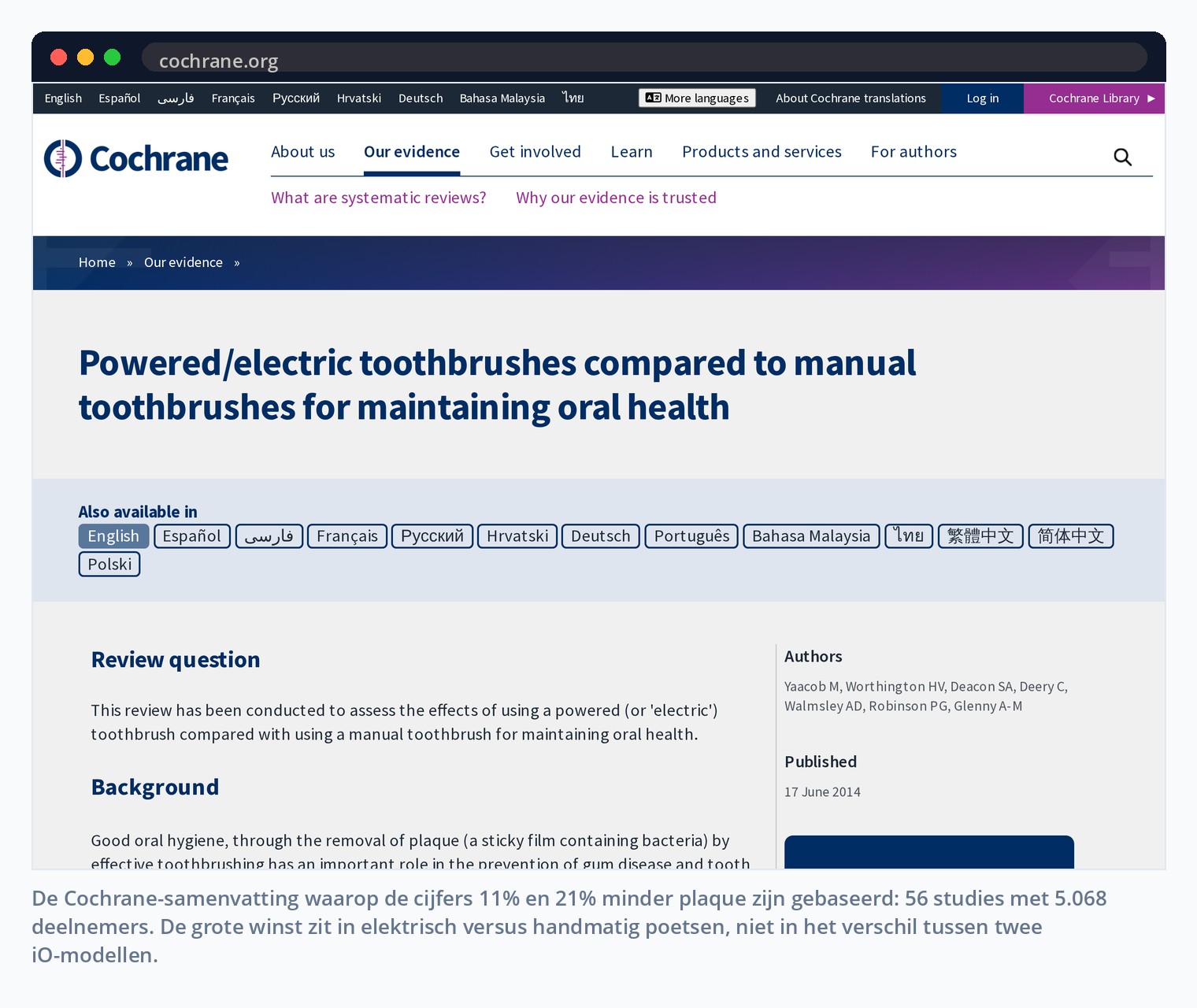
Task: Switch top bar language to Español
Action: (120, 98)
